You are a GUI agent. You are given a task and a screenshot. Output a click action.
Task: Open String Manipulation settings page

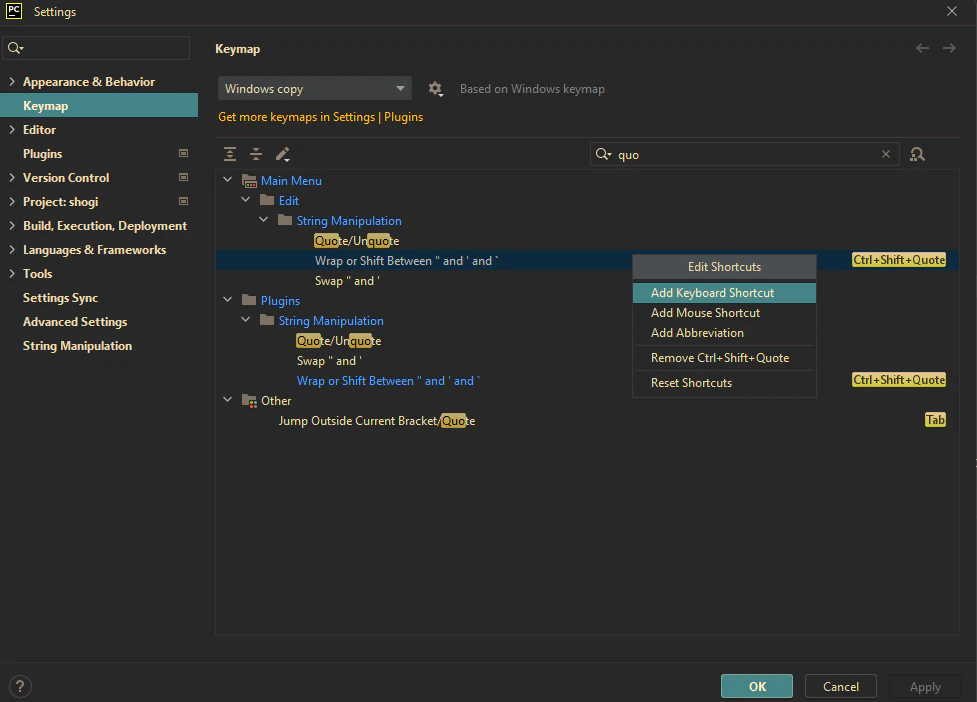(x=77, y=346)
